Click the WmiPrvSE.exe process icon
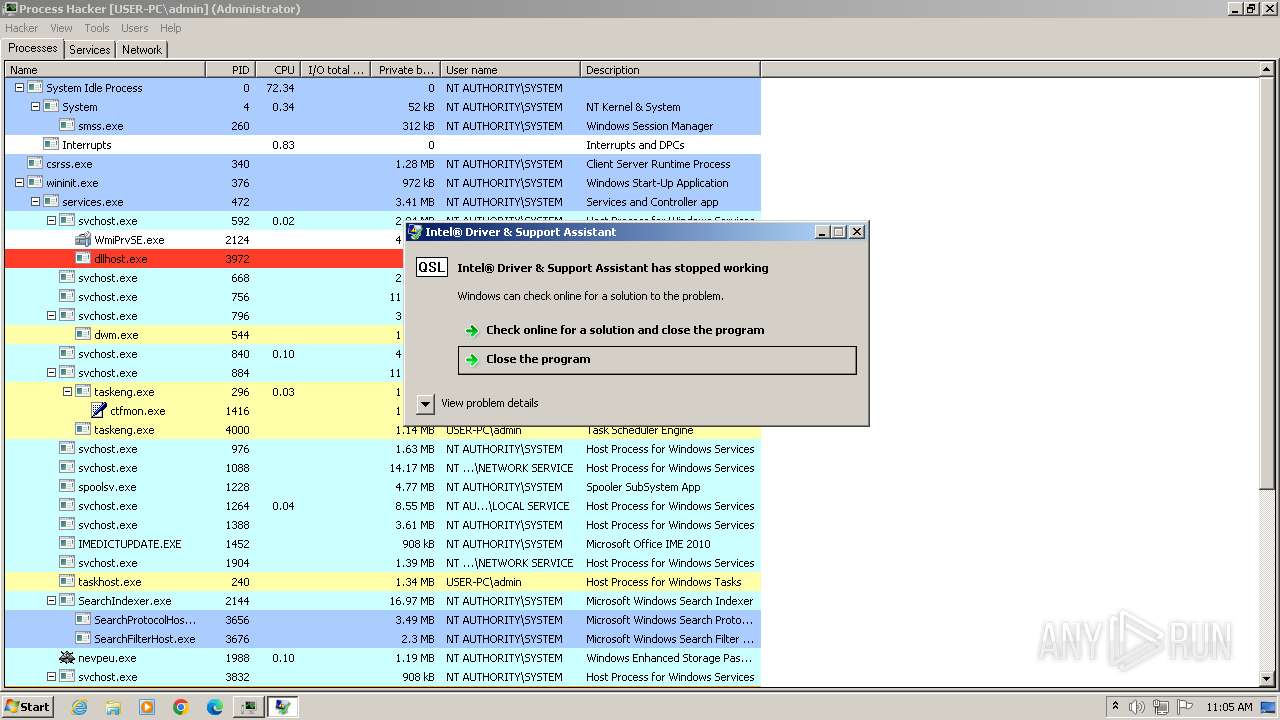Viewport: 1280px width, 720px height. [x=83, y=240]
